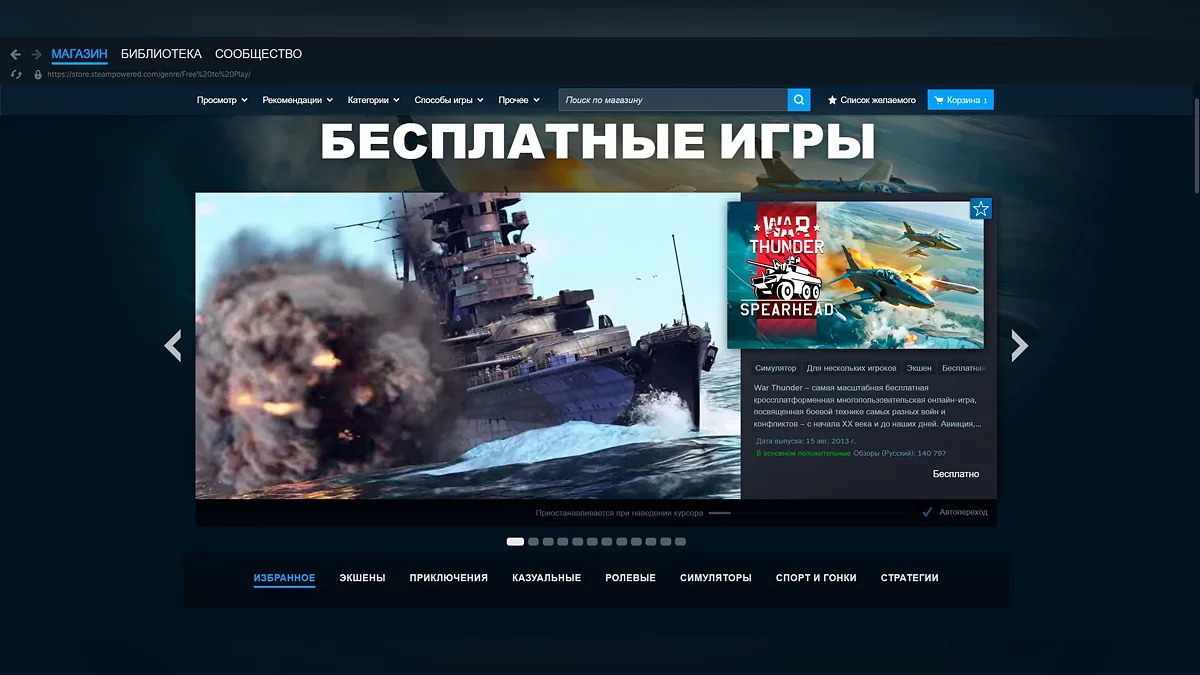Image resolution: width=1200 pixels, height=675 pixels.
Task: Open the МАГАЗИН section
Action: [79, 54]
